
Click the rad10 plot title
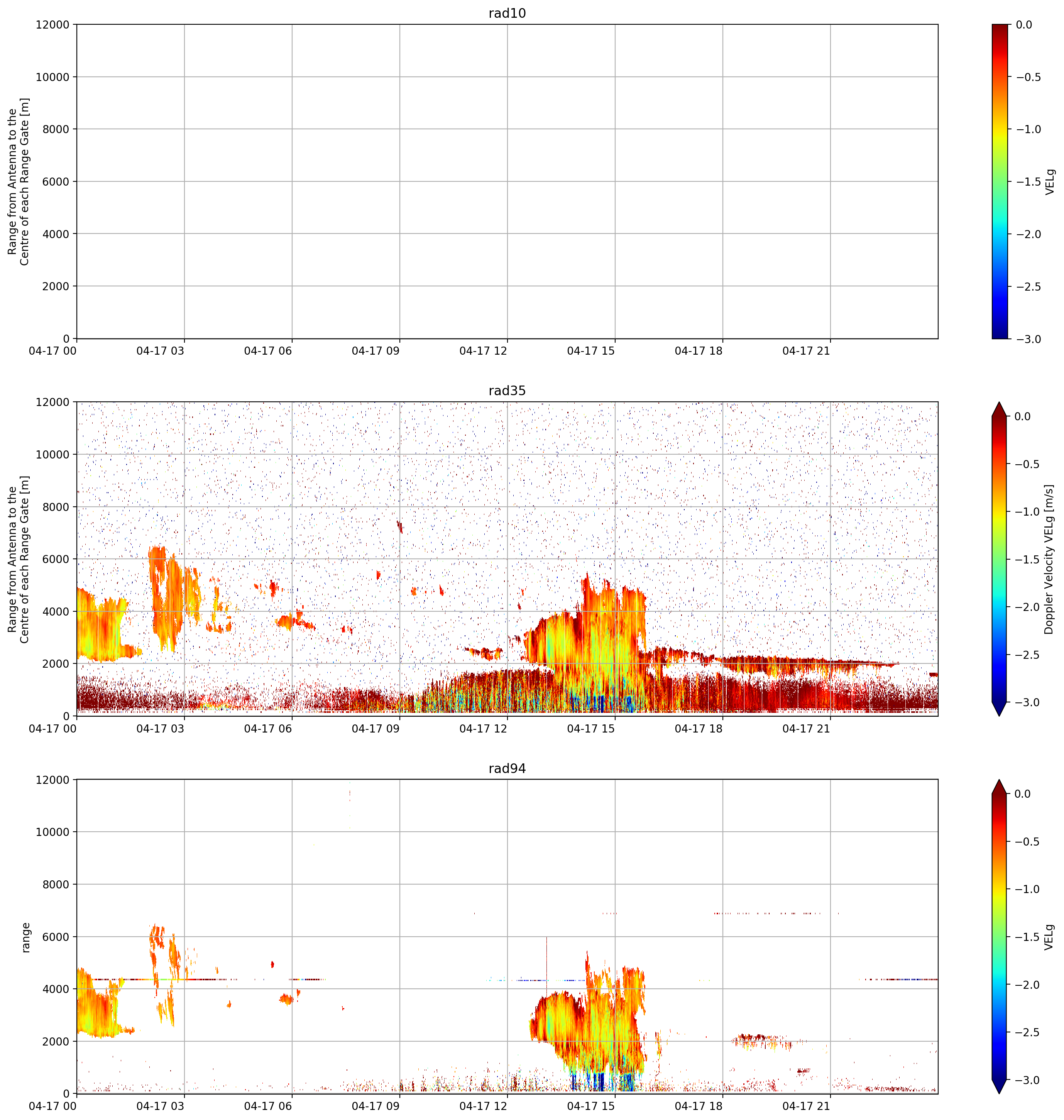point(507,13)
